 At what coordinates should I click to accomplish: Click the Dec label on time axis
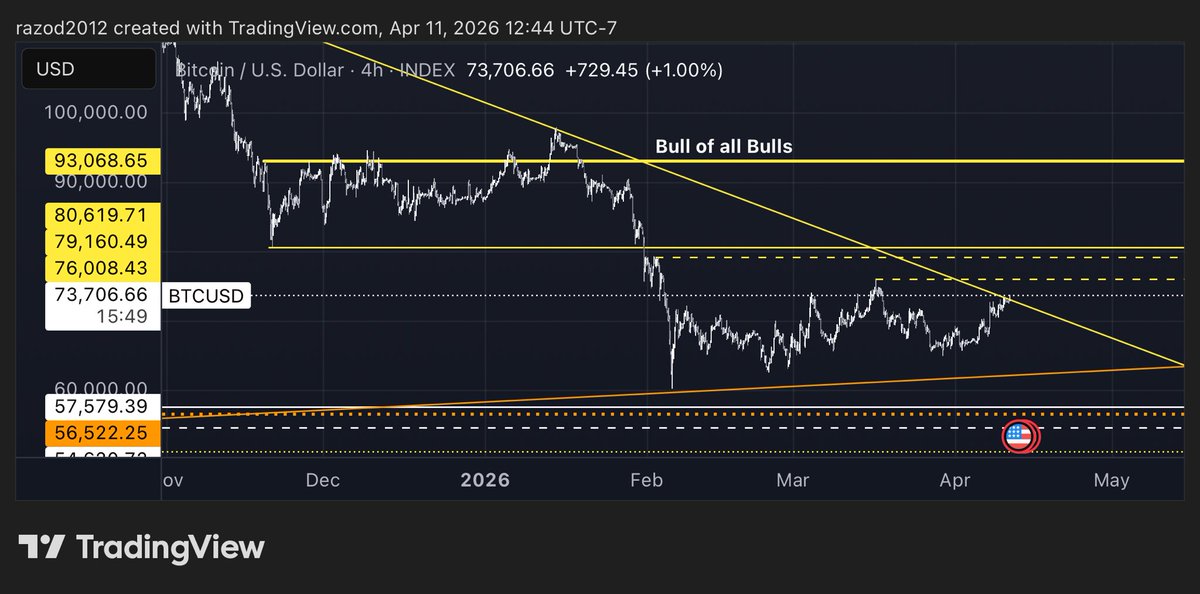point(324,480)
